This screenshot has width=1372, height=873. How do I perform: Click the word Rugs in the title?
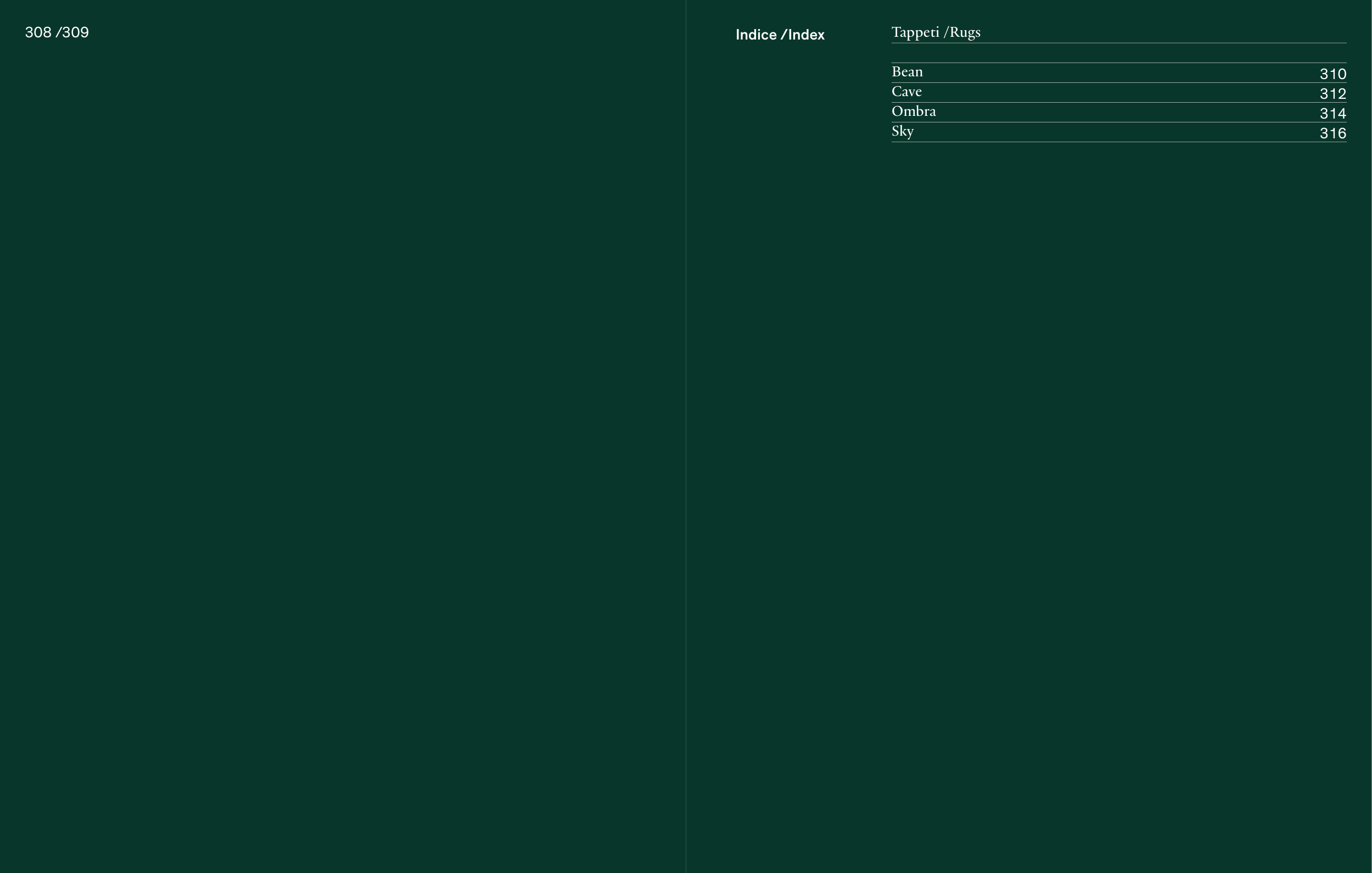[x=965, y=32]
